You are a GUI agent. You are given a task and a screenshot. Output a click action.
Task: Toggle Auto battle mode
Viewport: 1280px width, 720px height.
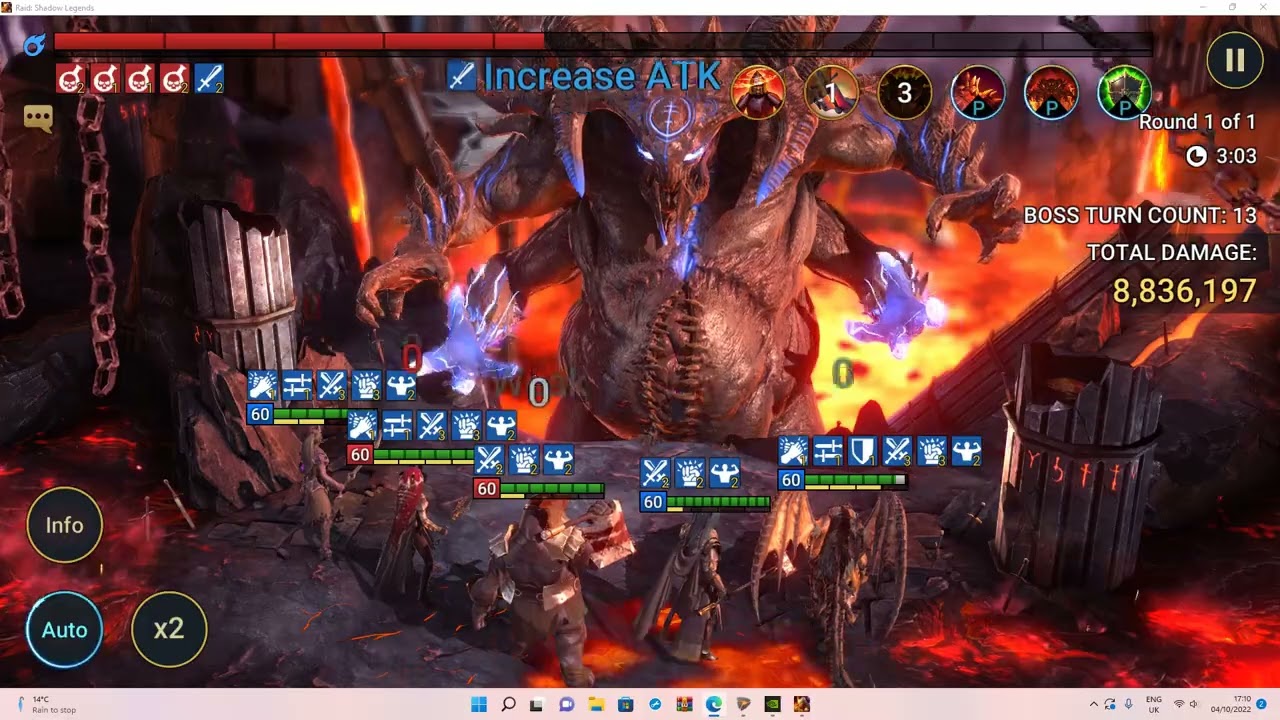point(64,630)
